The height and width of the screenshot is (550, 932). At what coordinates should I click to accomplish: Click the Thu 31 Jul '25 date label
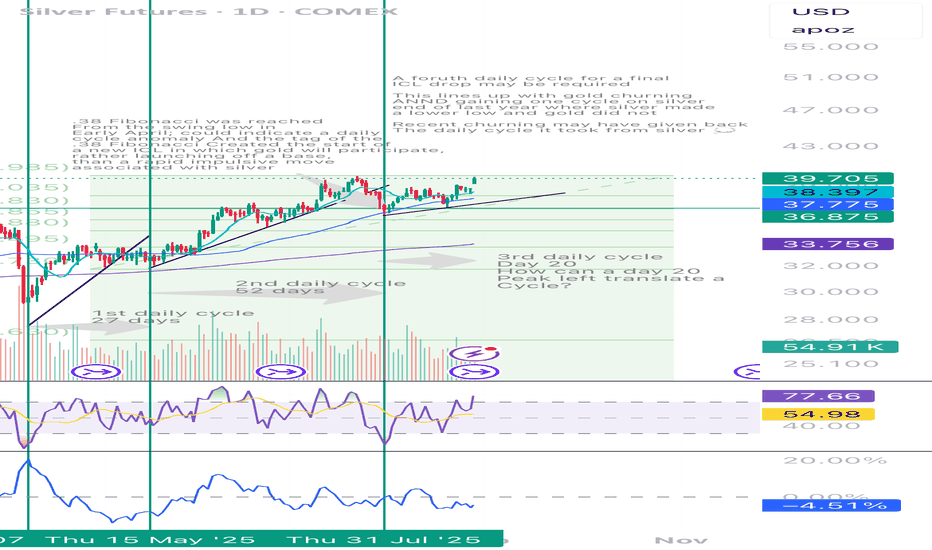tap(383, 540)
